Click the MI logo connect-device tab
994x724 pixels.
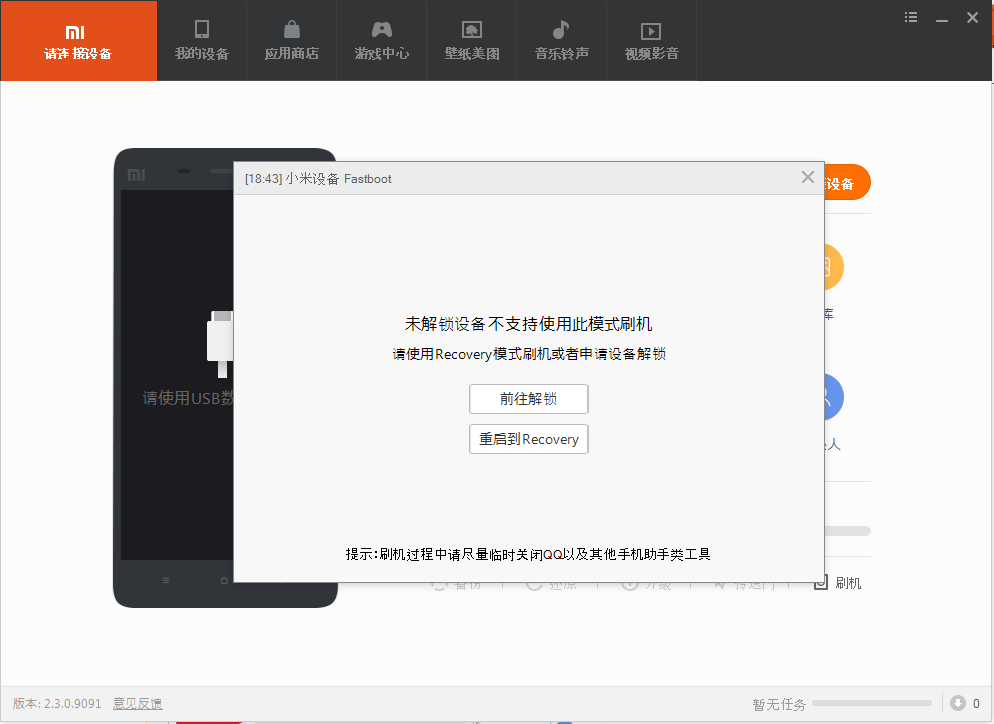78,41
